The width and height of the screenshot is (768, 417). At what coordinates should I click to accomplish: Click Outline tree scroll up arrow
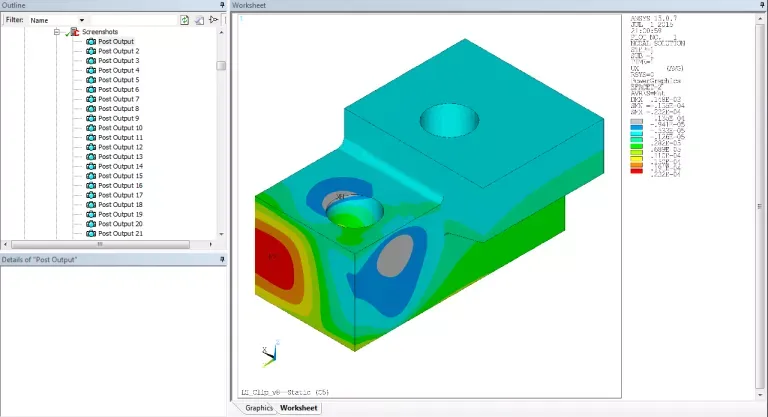(x=221, y=32)
